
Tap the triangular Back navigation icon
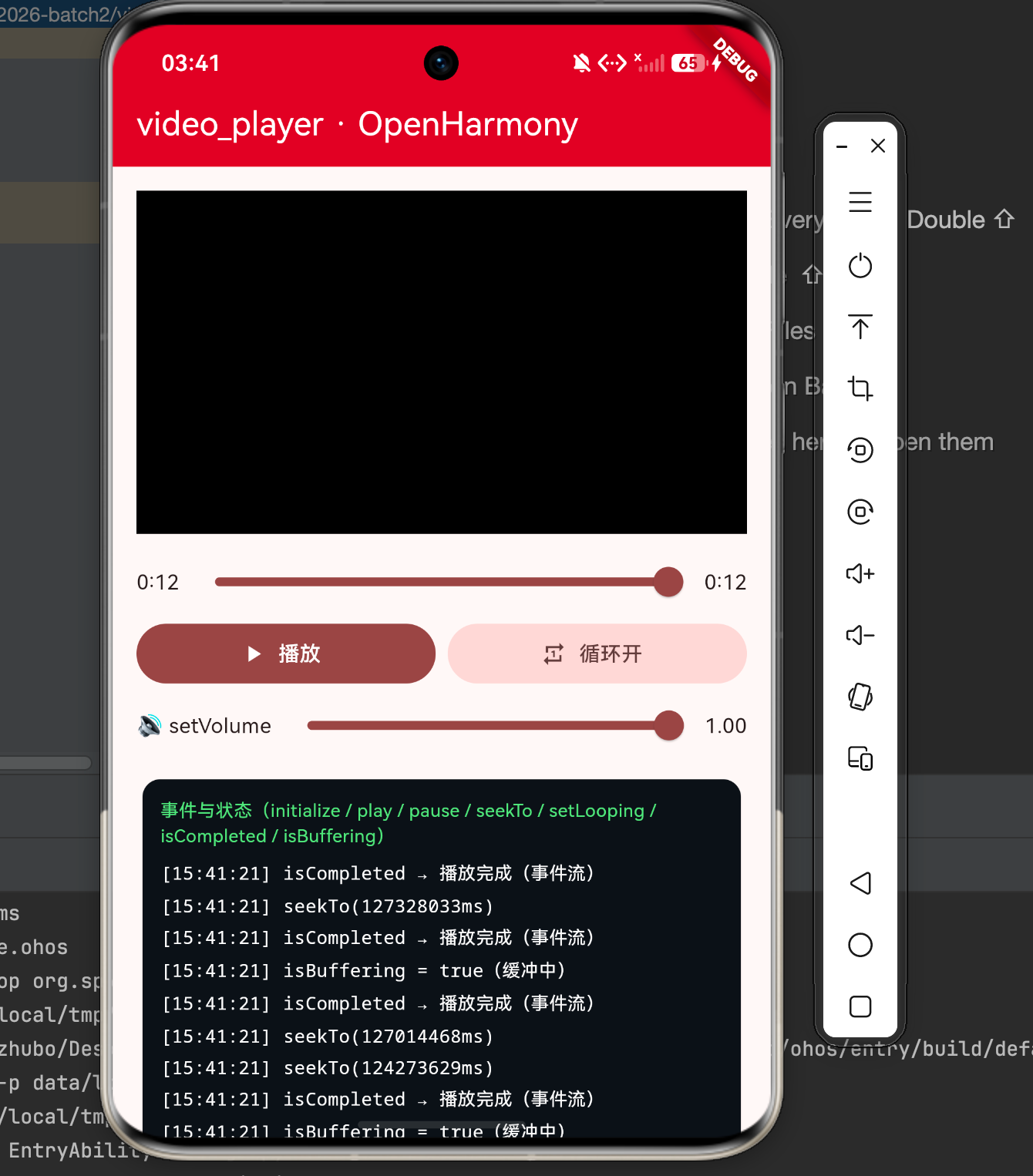coord(860,883)
